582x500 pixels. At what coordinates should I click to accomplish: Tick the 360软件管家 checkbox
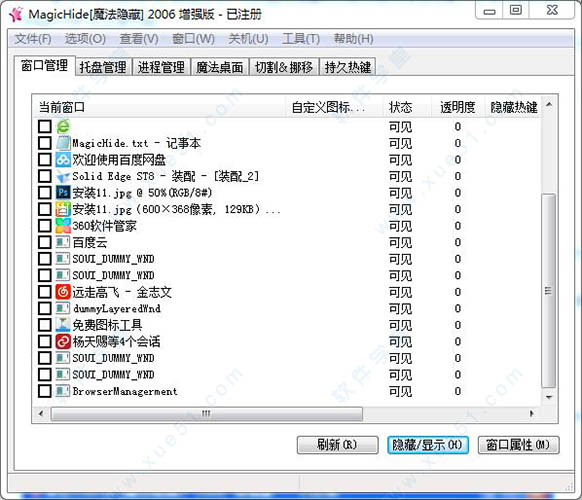[x=45, y=226]
